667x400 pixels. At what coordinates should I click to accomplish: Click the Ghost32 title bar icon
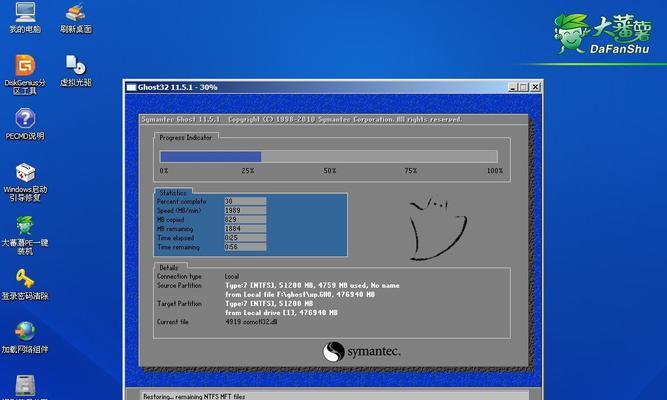(131, 87)
